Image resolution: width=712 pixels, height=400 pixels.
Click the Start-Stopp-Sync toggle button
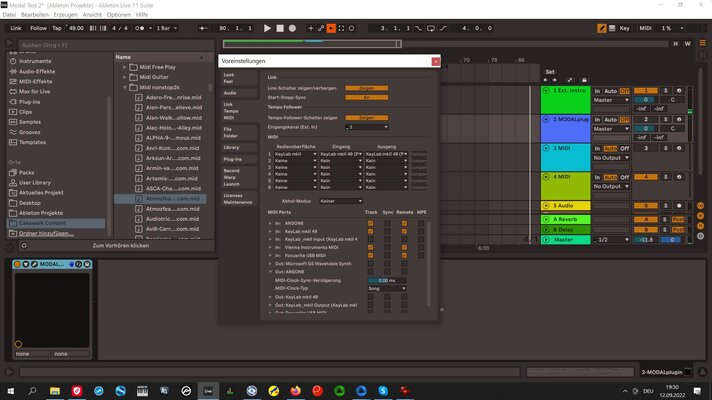[366, 98]
